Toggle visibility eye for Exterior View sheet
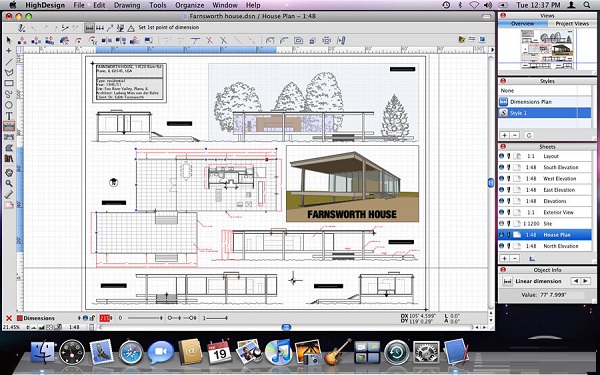The image size is (600, 375). point(502,212)
